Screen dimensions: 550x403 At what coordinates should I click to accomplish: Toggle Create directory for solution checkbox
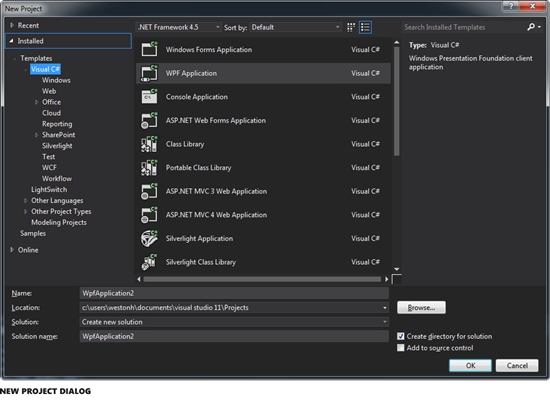coord(401,336)
